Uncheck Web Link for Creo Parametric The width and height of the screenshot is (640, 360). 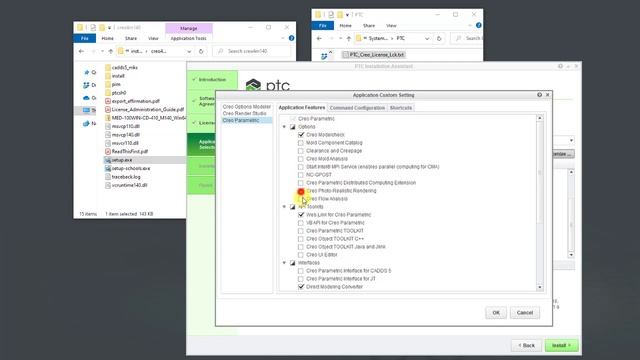coord(301,215)
